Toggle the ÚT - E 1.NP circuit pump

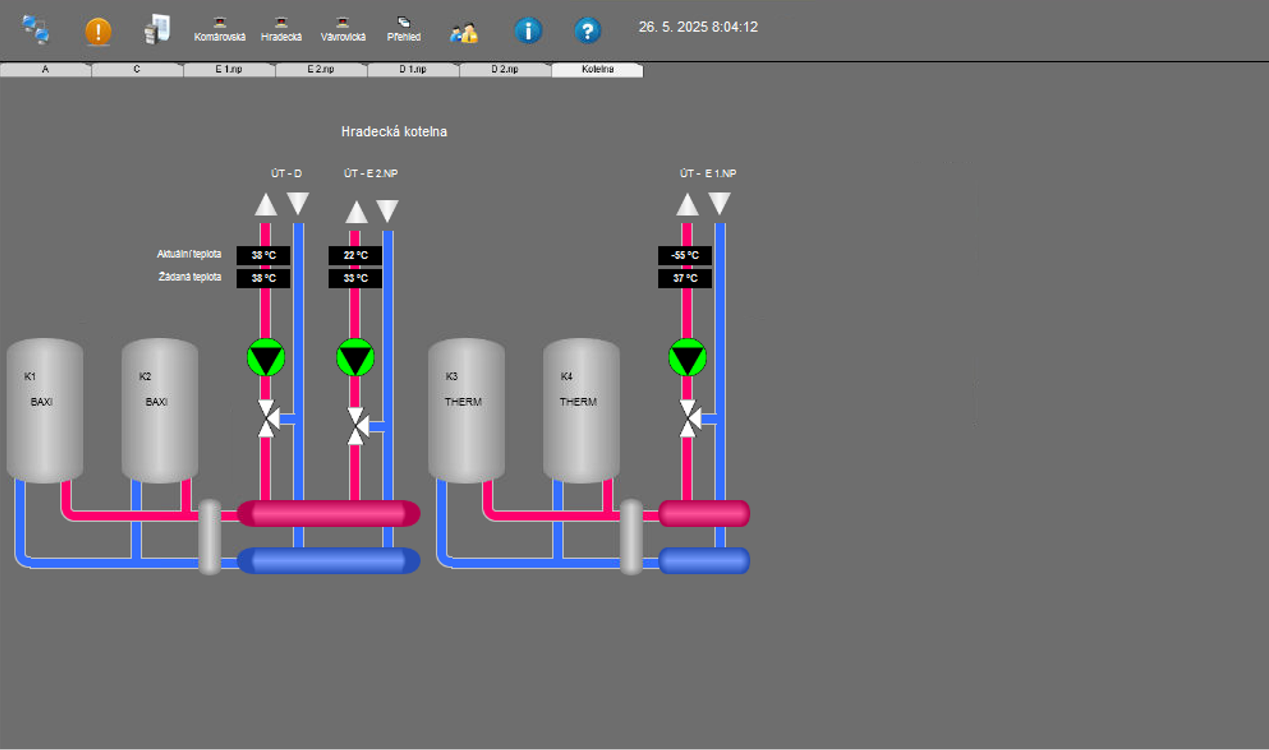[687, 358]
